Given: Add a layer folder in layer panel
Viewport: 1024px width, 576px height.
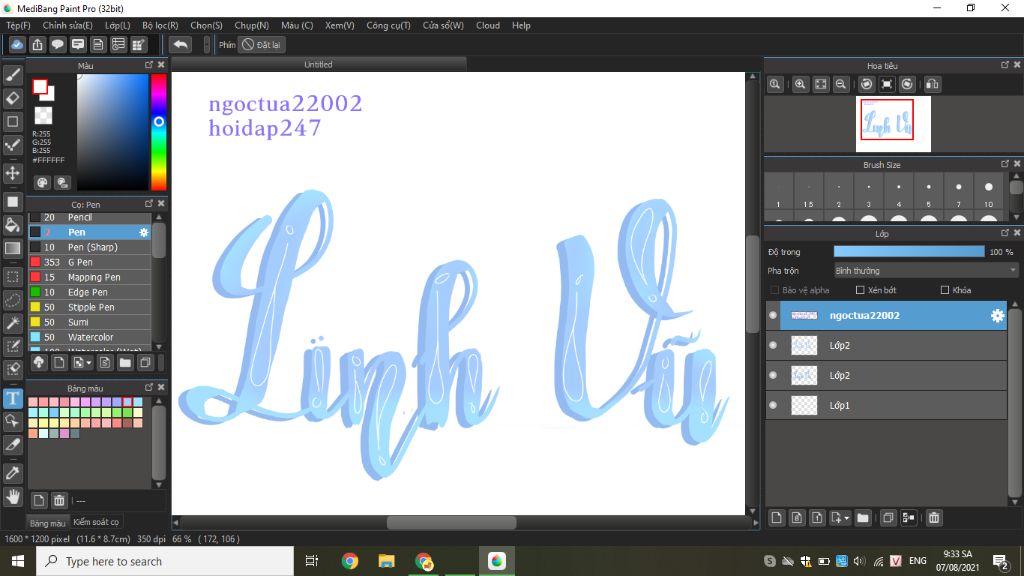Looking at the screenshot, I should click(863, 518).
